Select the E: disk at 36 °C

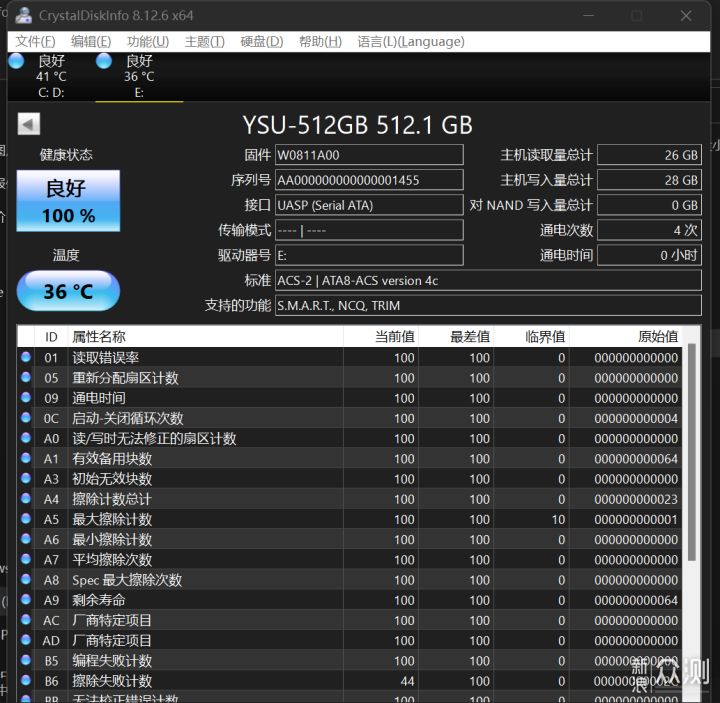click(139, 76)
